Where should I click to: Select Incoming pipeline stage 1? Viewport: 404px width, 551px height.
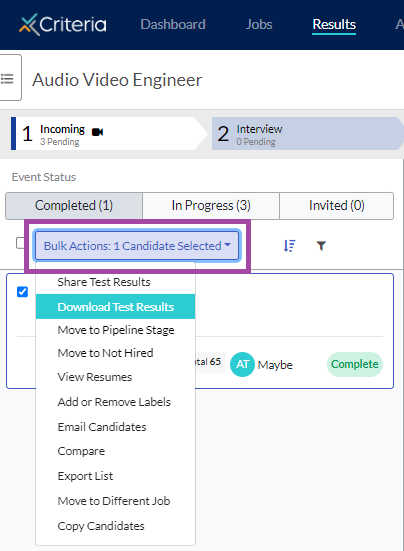(105, 134)
